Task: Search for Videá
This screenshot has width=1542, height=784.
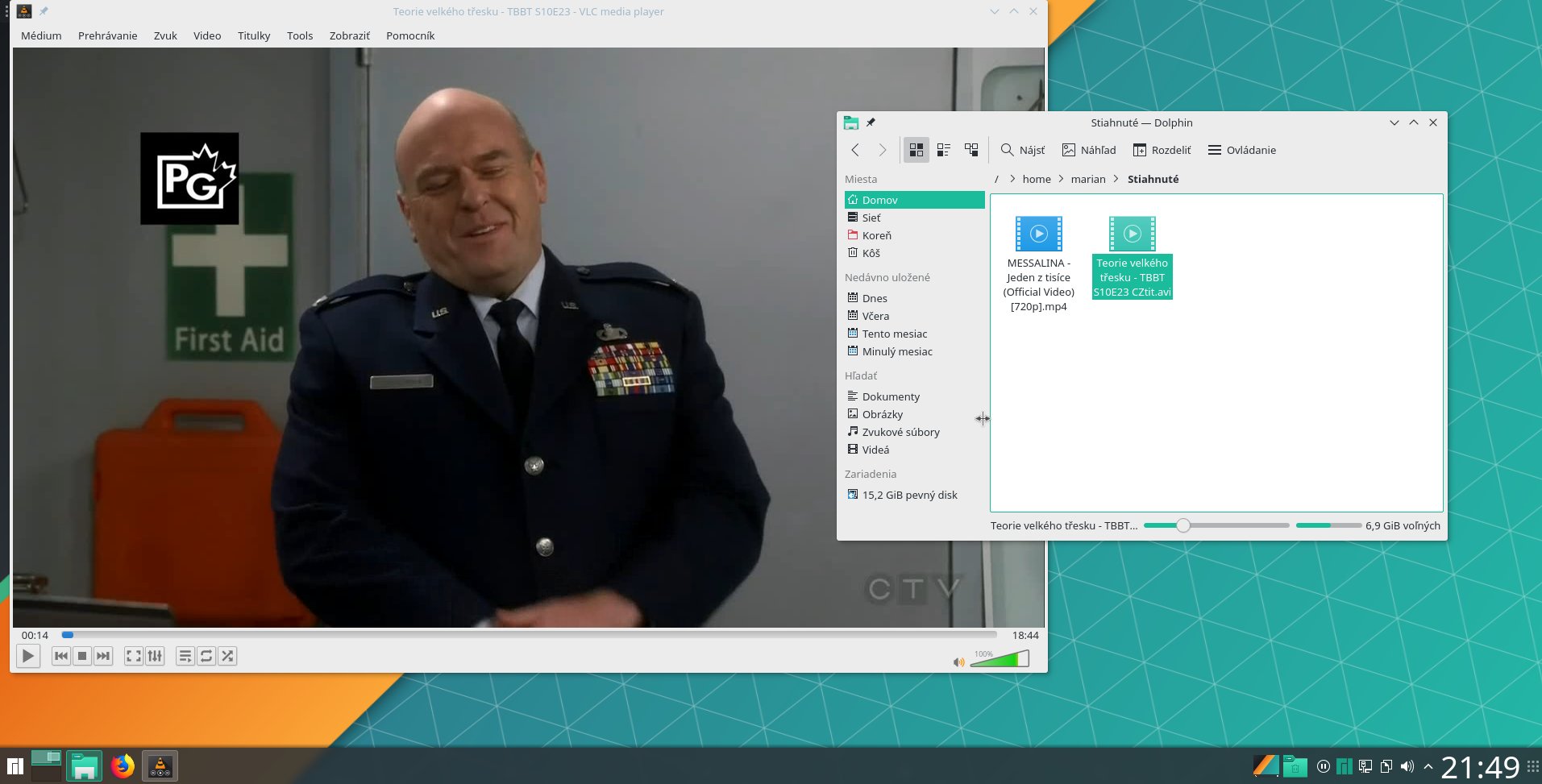Action: (x=915, y=450)
